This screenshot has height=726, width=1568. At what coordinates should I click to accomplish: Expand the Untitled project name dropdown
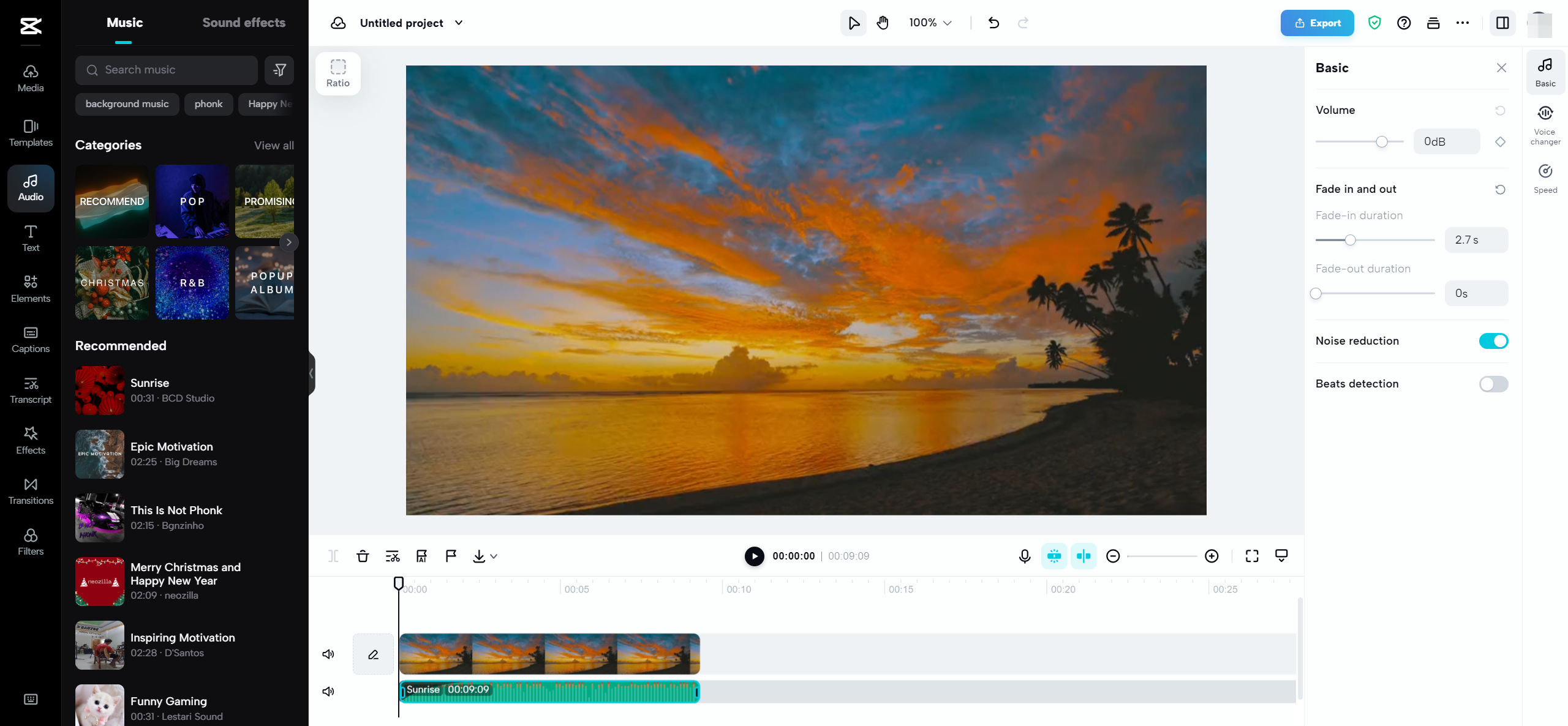coord(459,23)
